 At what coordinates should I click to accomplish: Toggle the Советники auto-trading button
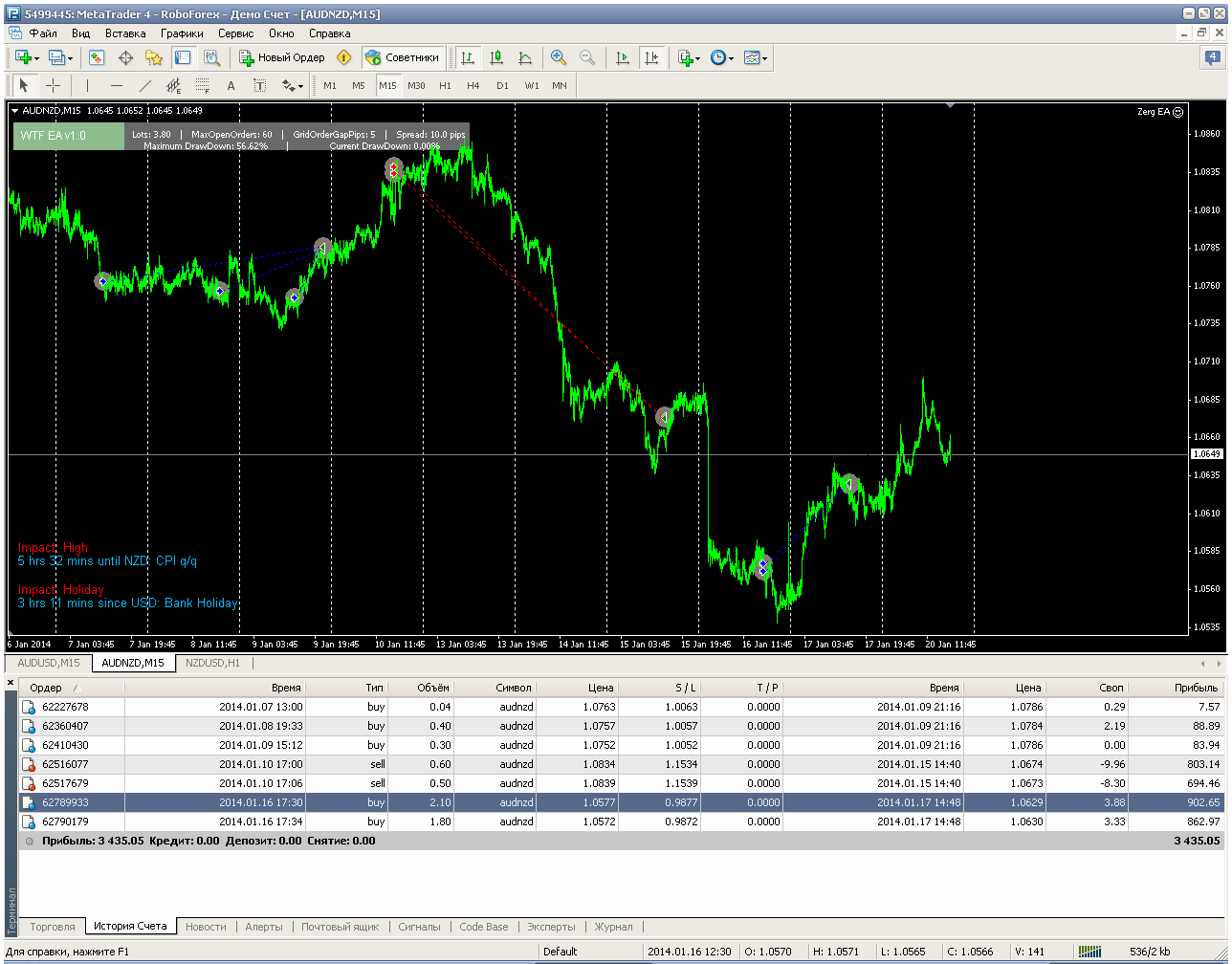click(x=403, y=57)
